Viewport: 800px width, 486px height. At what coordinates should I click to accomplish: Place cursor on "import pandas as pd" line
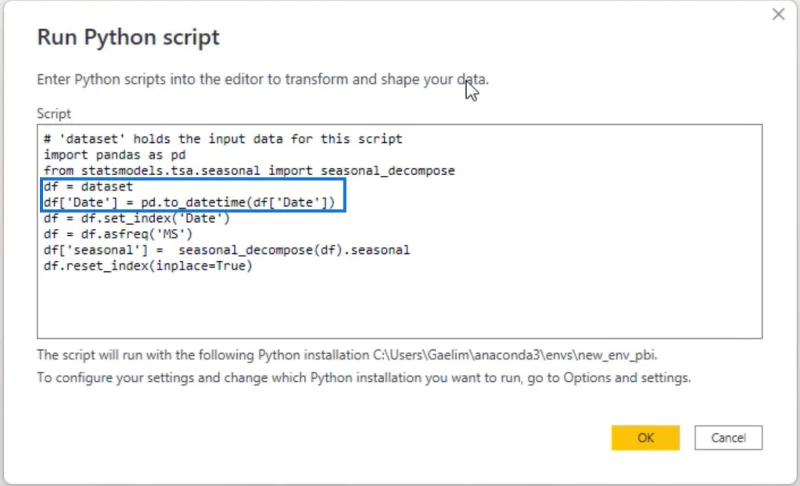coord(114,155)
